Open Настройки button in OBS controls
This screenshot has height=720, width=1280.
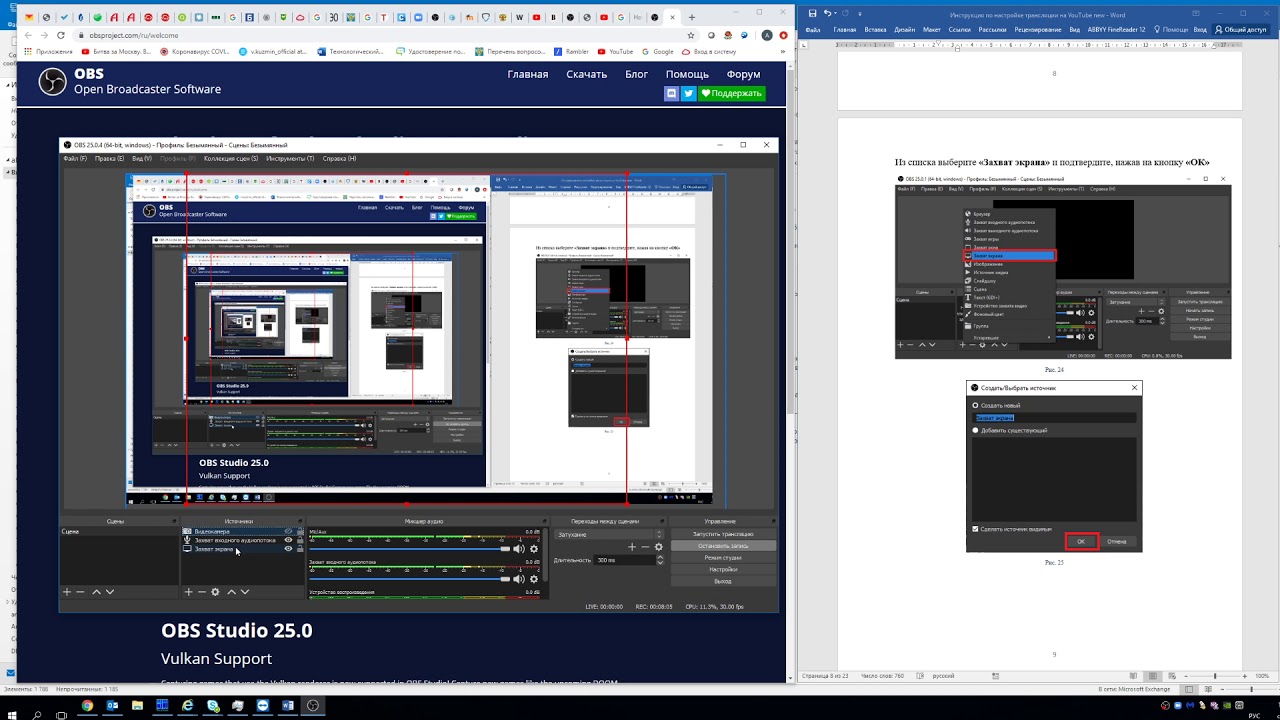click(x=723, y=570)
